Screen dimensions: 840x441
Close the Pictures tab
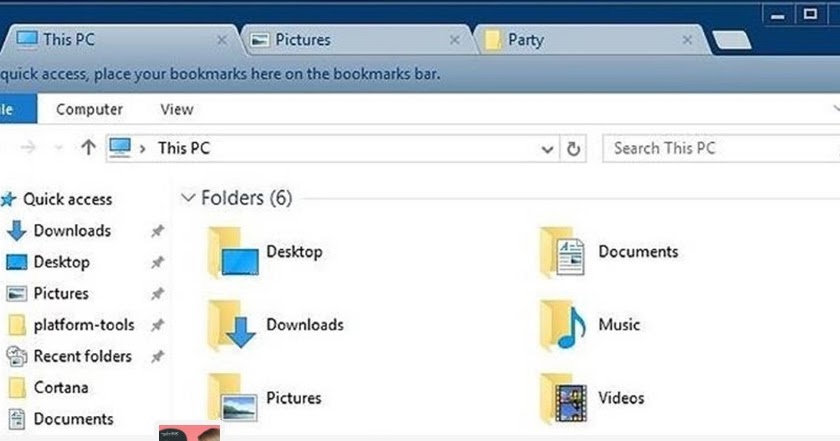[x=454, y=40]
